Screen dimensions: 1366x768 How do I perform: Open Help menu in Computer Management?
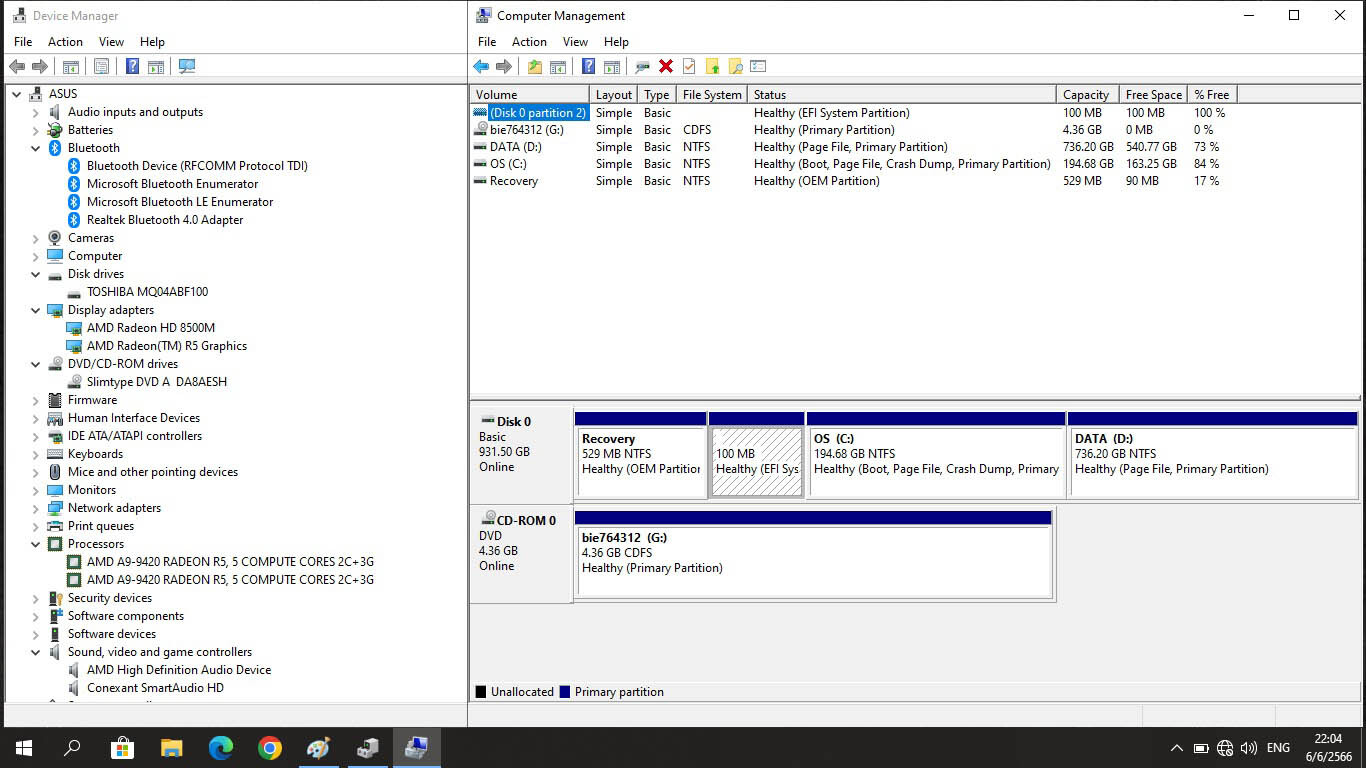point(616,42)
